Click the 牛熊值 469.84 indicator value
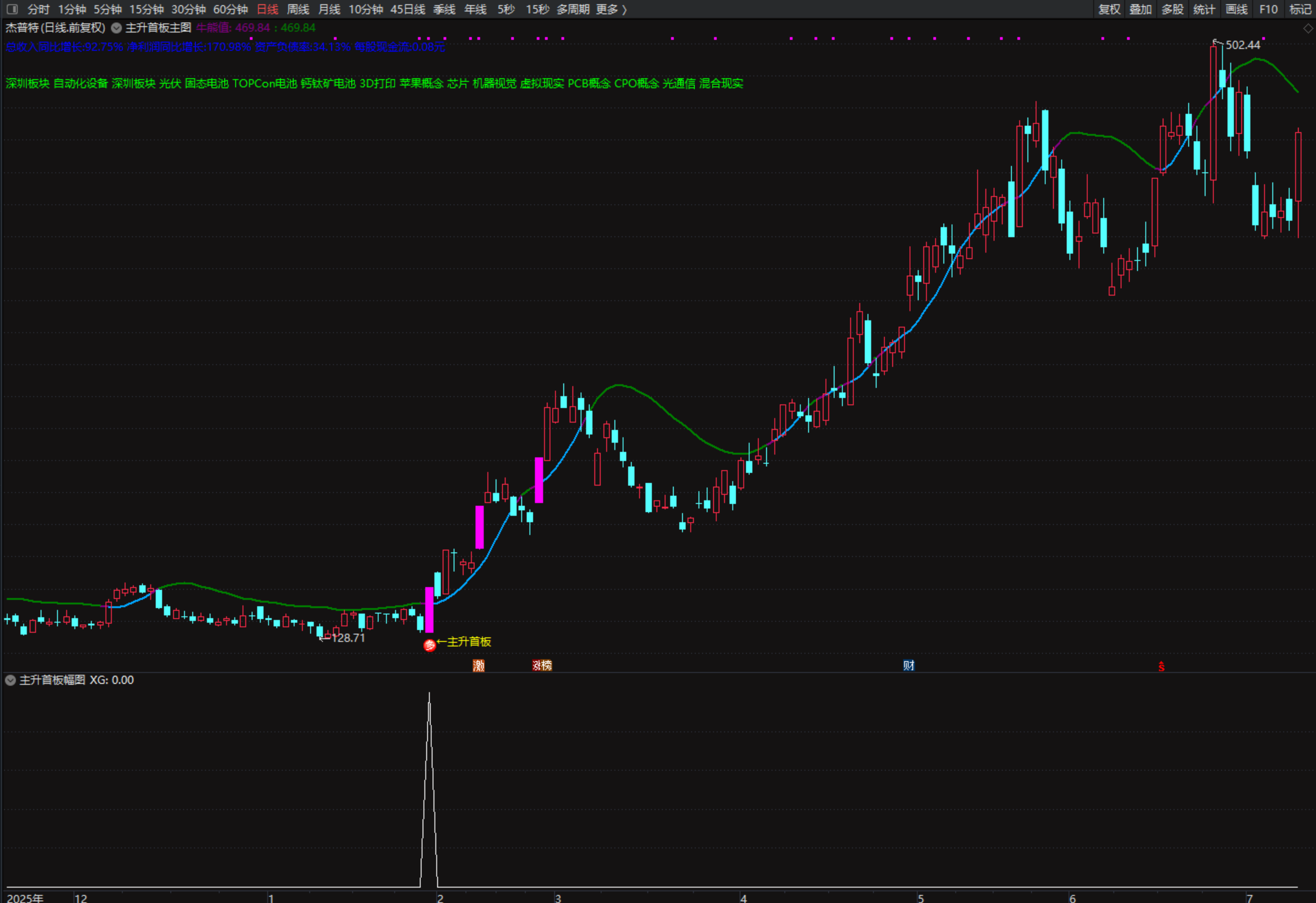This screenshot has height=903, width=1316. [233, 28]
